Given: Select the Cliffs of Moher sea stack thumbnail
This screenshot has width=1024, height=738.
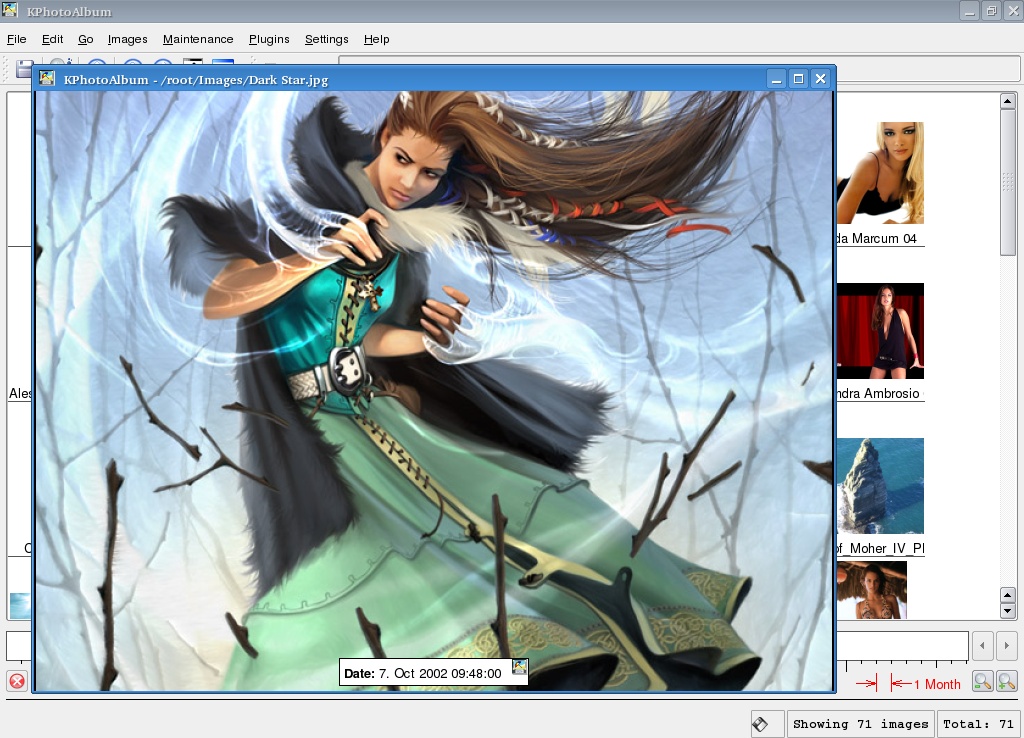Looking at the screenshot, I should (880, 486).
